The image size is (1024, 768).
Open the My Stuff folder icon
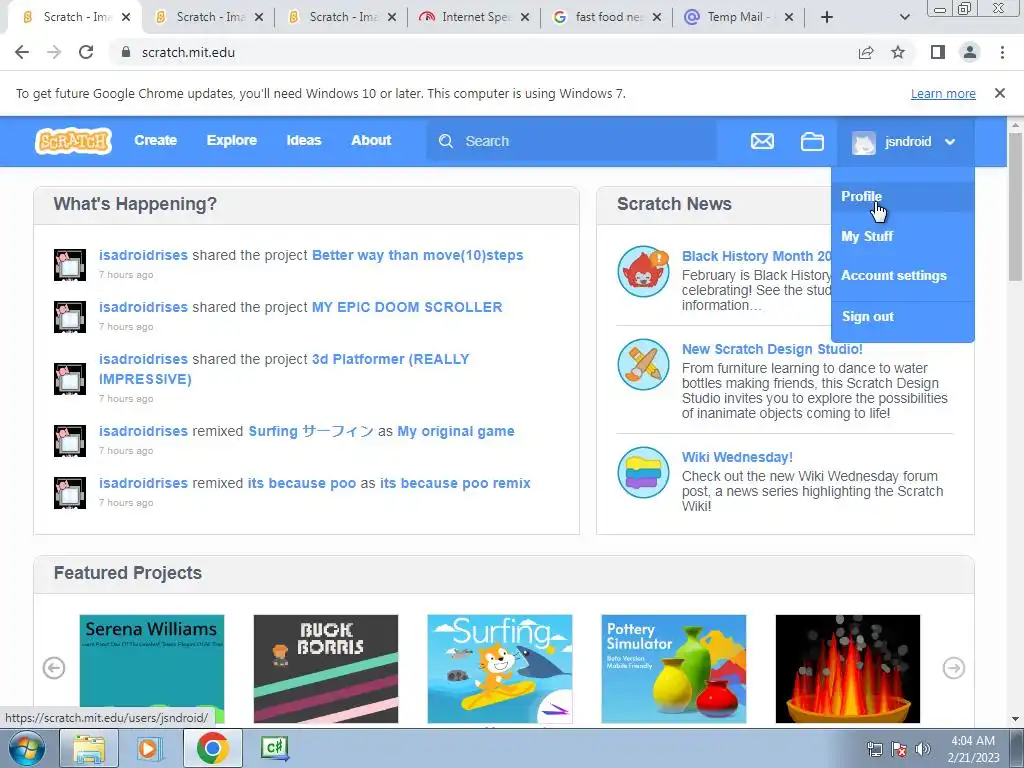(x=812, y=141)
